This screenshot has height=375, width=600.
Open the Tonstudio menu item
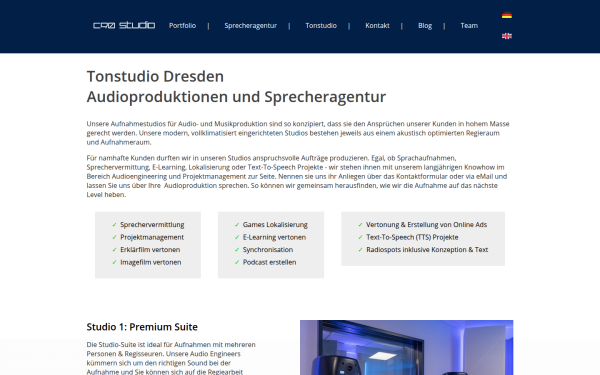click(321, 26)
